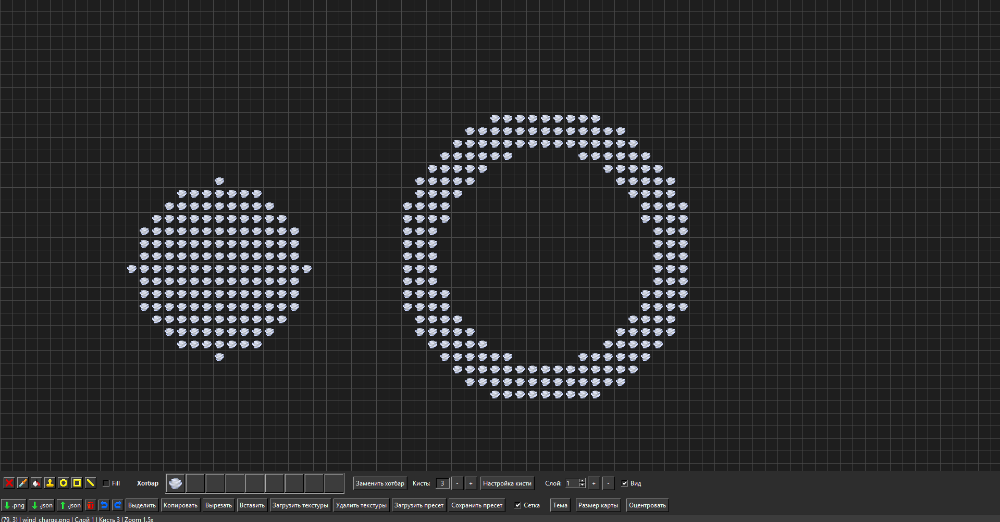Uncheck the Вид checkbox

click(624, 484)
